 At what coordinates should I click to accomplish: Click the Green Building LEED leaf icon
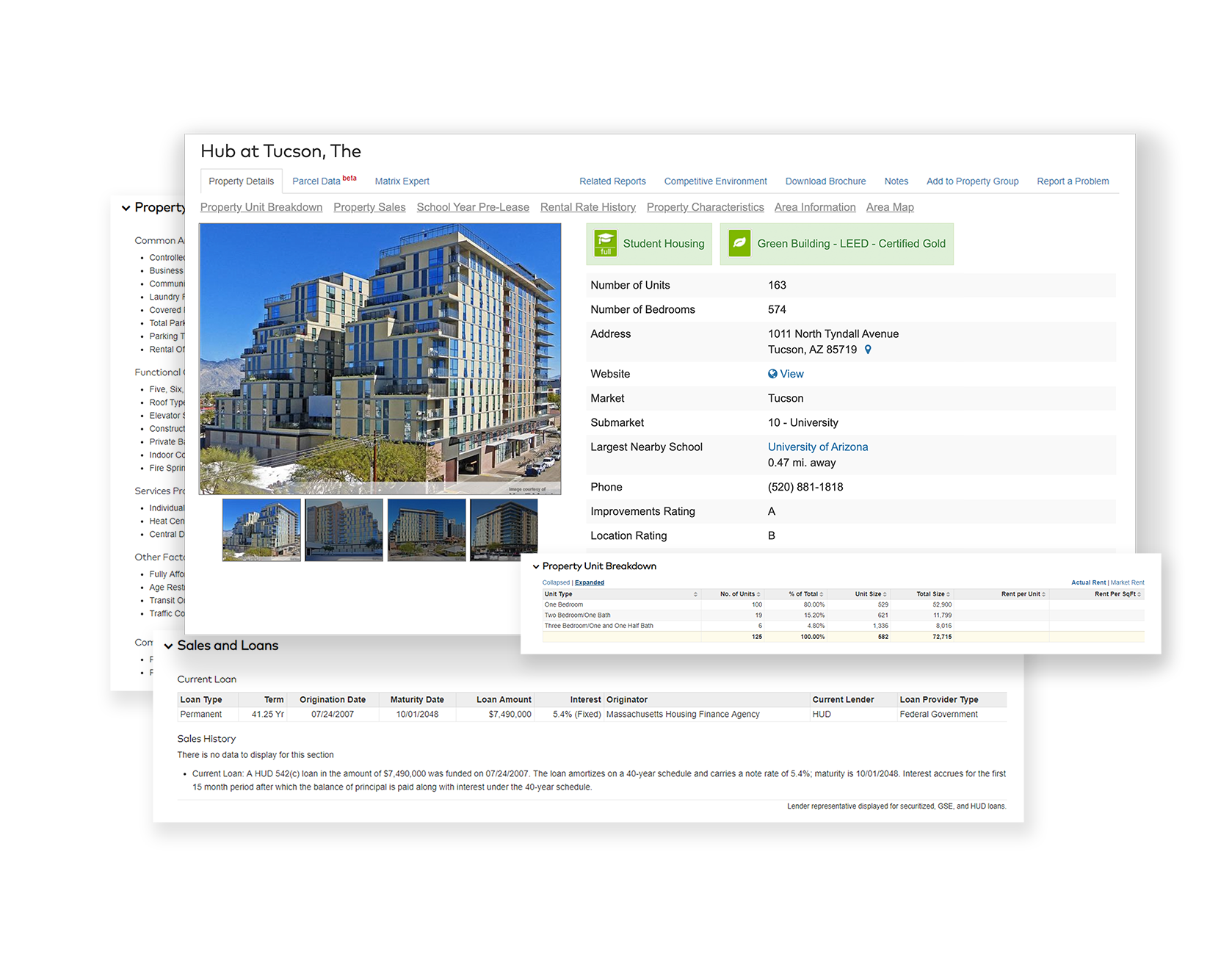[739, 243]
